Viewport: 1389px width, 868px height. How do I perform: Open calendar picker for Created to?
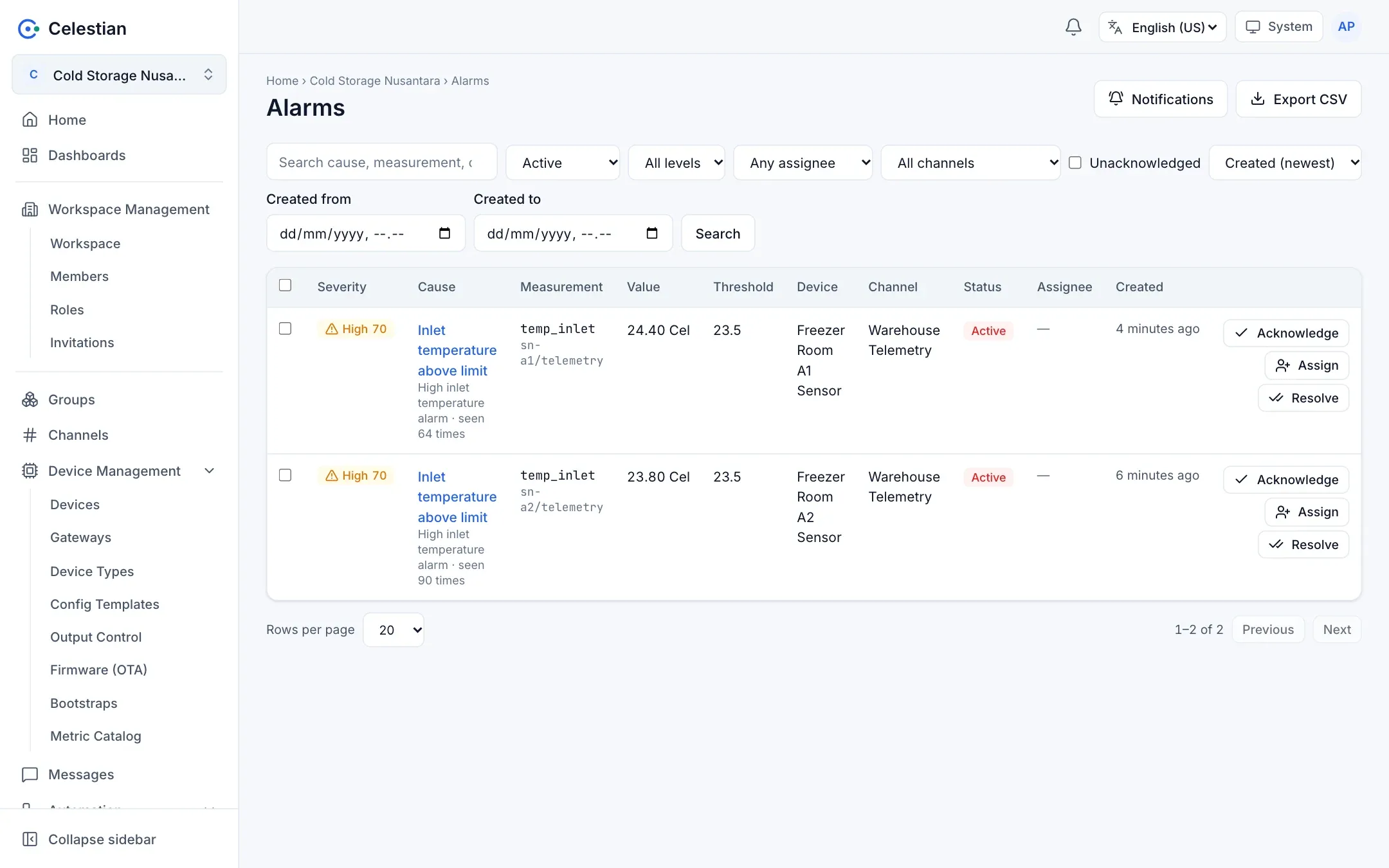652,233
